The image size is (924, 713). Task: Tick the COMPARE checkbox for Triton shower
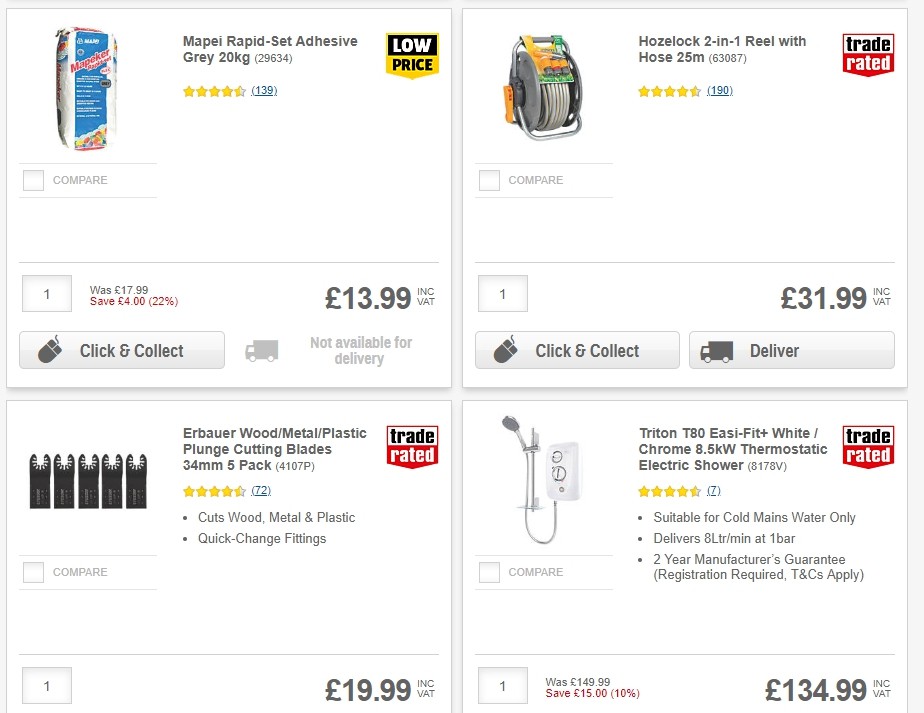pyautogui.click(x=489, y=572)
